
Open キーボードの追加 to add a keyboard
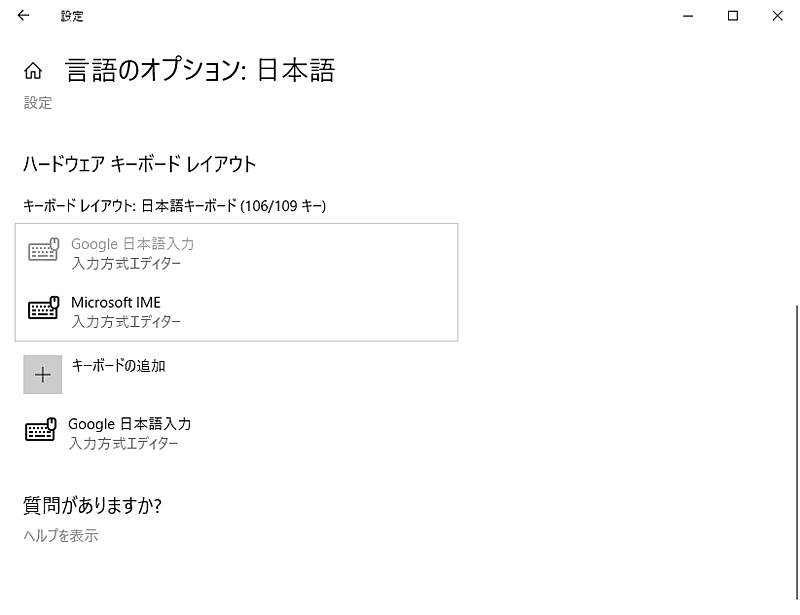point(116,365)
